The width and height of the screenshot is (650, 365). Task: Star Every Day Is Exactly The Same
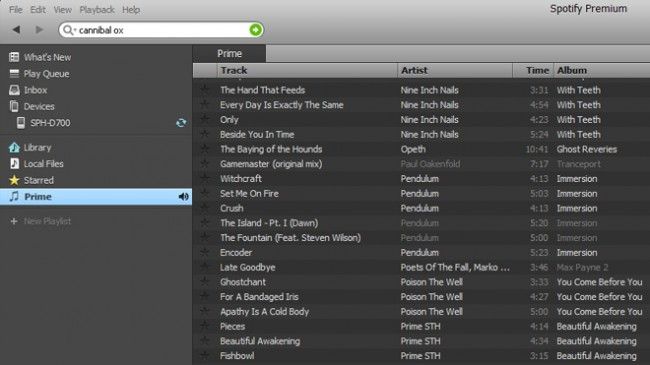205,104
